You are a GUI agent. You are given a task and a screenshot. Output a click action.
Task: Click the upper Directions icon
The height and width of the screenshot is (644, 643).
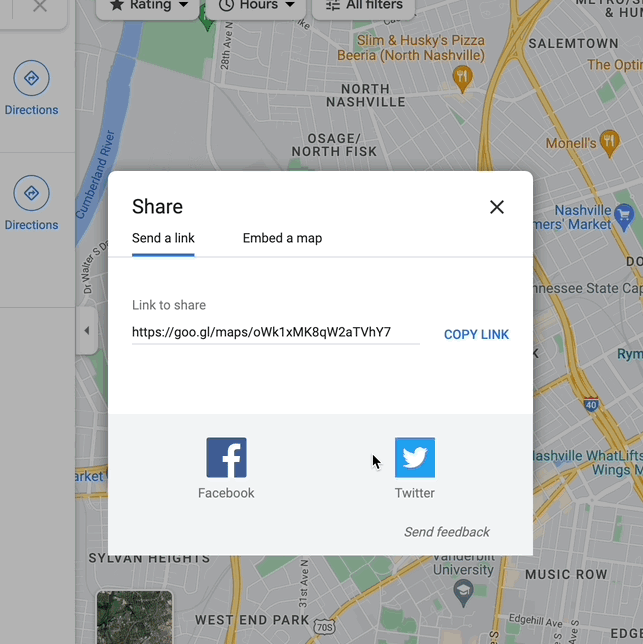[31, 78]
